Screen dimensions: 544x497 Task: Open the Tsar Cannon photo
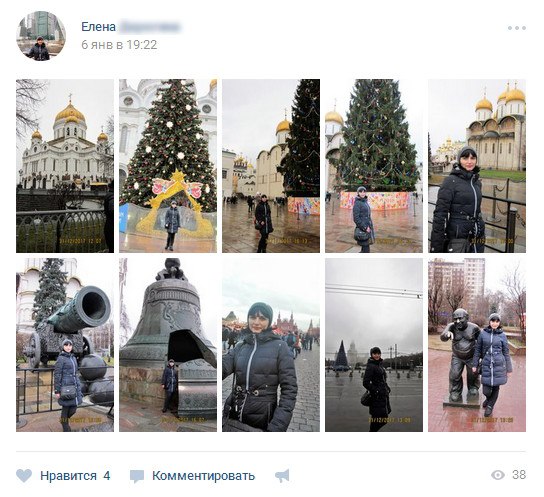click(65, 345)
